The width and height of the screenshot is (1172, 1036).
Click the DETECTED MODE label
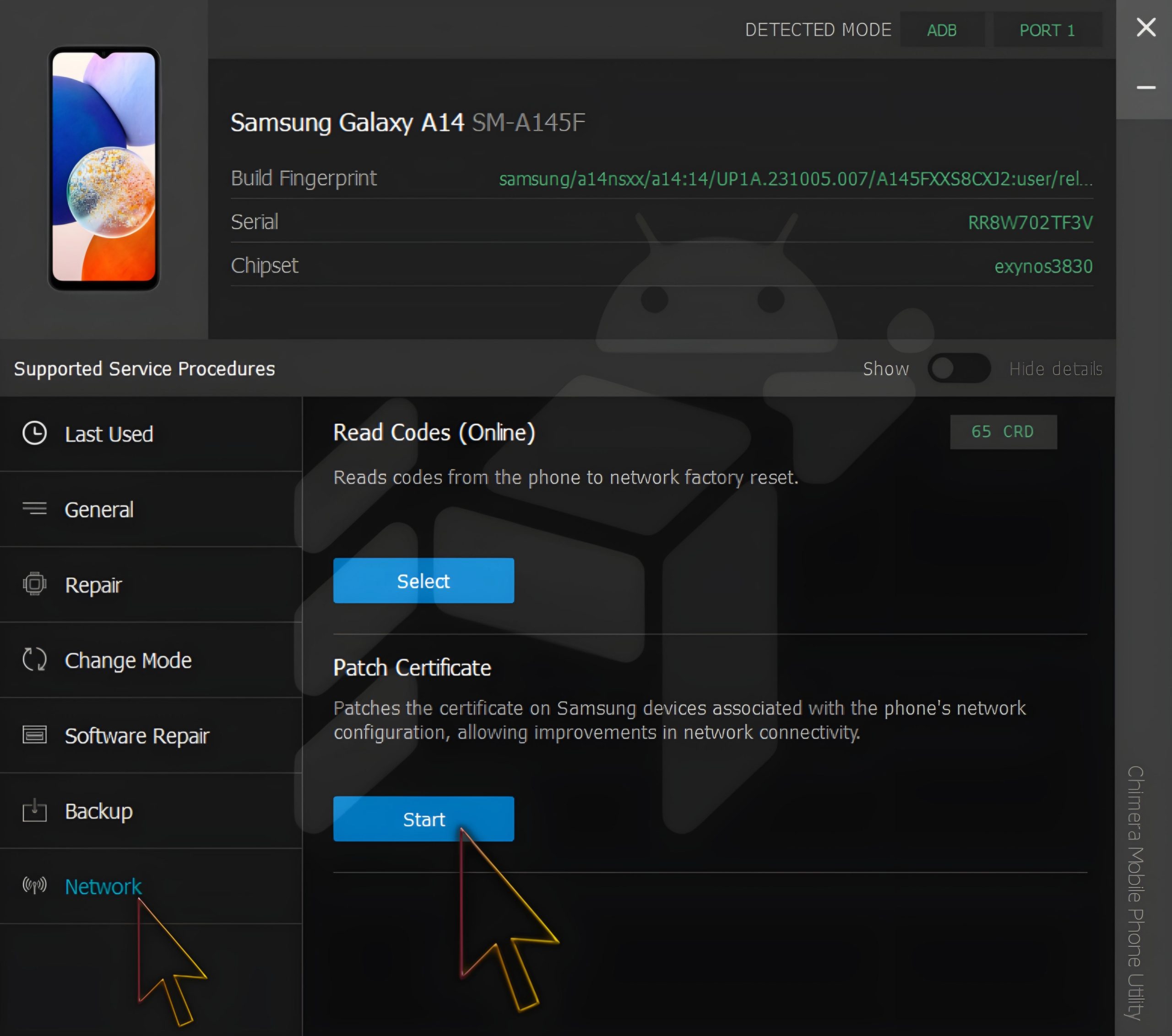click(818, 30)
